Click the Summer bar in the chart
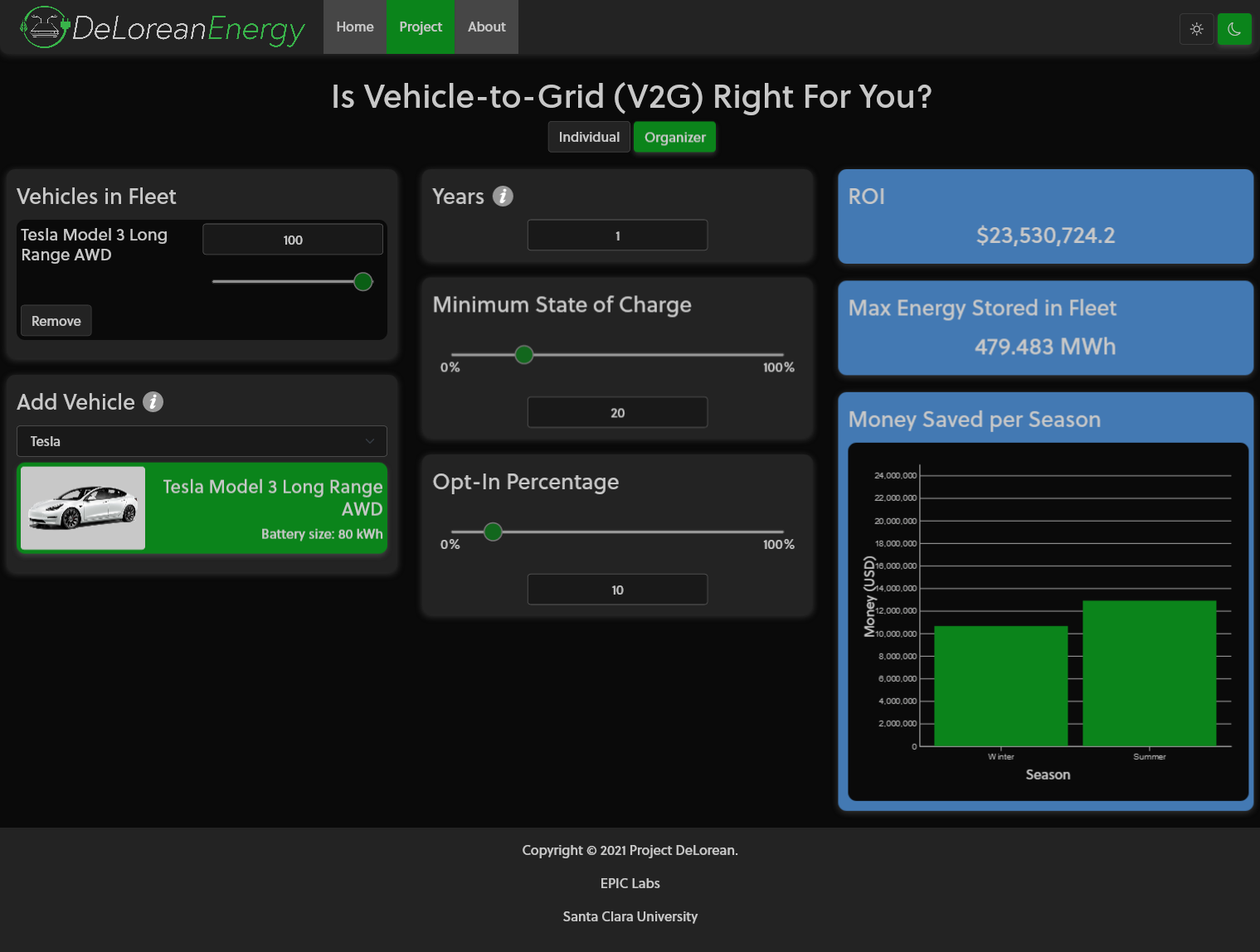 1150,673
